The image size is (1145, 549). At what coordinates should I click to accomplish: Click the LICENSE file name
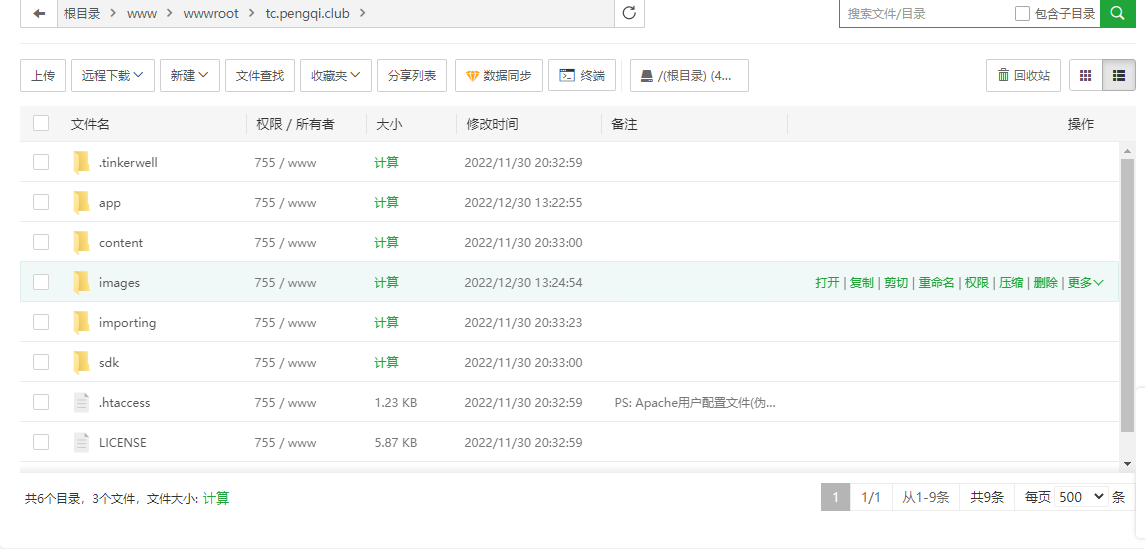coord(123,442)
